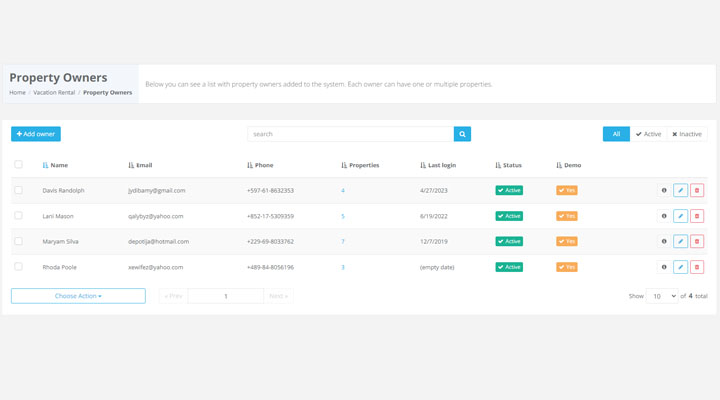Click the (empty date) last login cell

point(437,267)
